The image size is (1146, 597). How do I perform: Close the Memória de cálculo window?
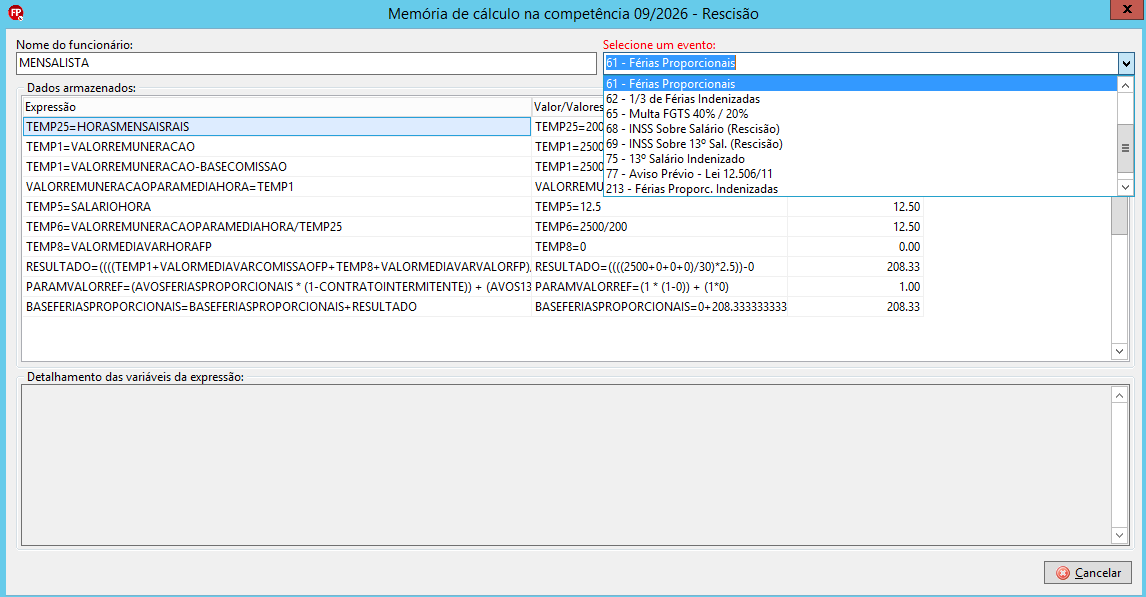coord(1127,9)
